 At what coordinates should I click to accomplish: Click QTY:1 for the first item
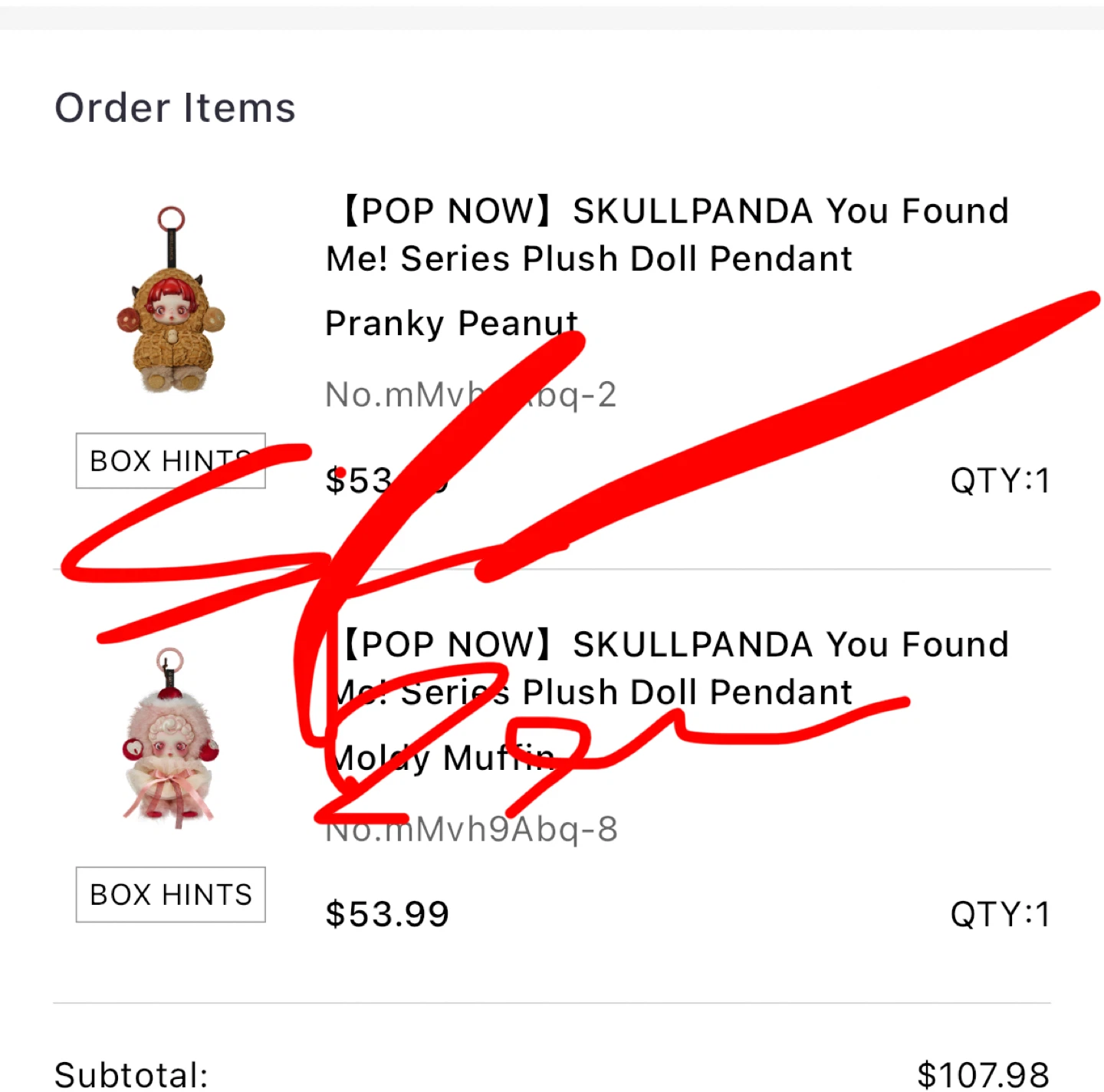point(1001,479)
